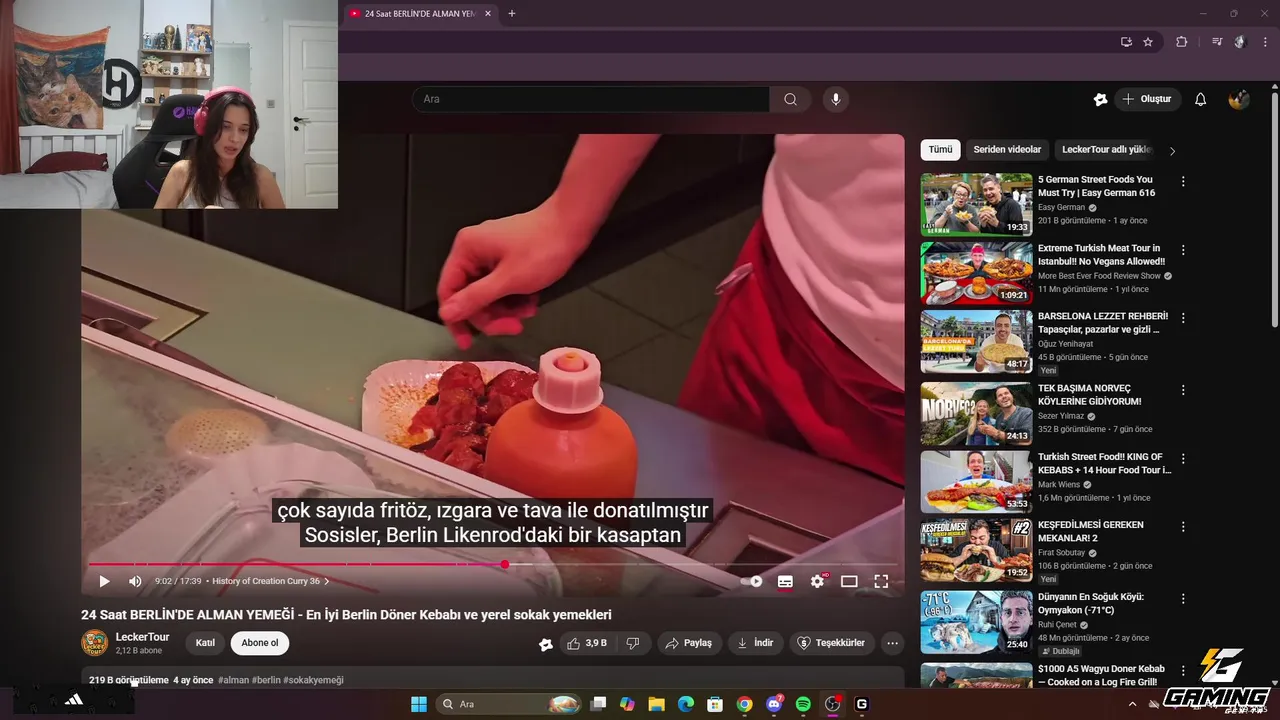This screenshot has height=720, width=1280.
Task: Mute the video volume speaker icon
Action: [x=135, y=581]
